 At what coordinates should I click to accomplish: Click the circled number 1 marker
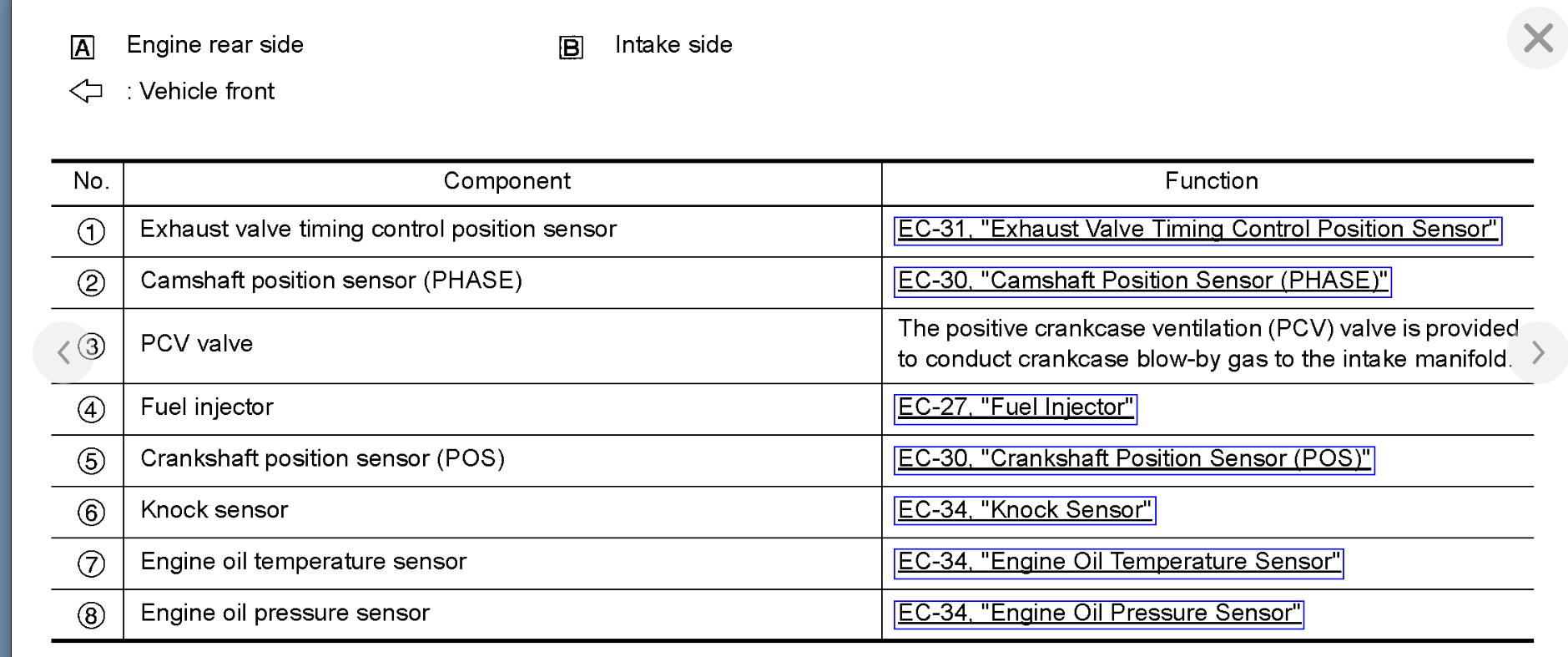point(91,231)
